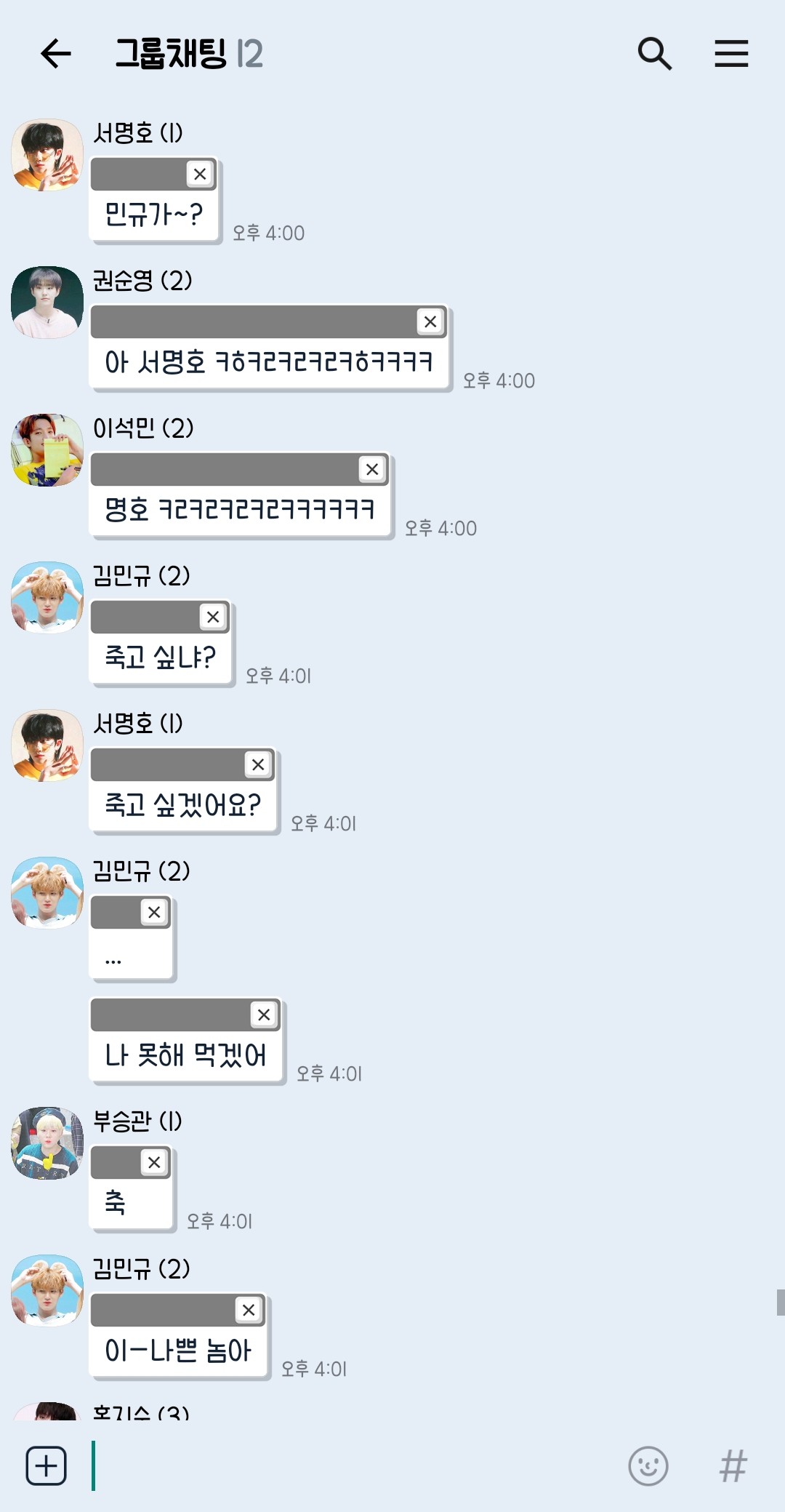
Task: Click X on 죽고 싶겠어요? bubble
Action: coord(258,764)
